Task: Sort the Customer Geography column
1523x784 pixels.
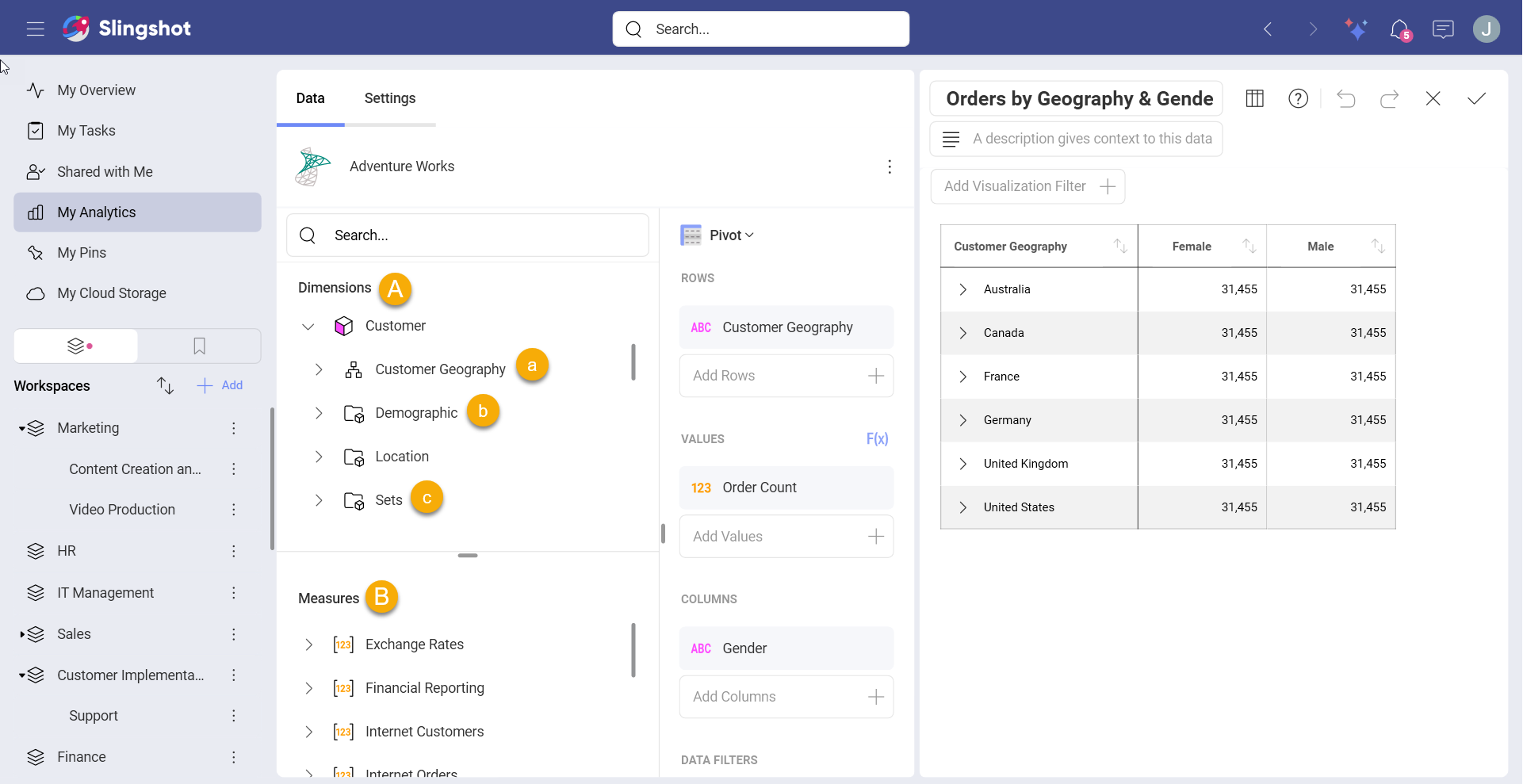Action: coord(1120,246)
